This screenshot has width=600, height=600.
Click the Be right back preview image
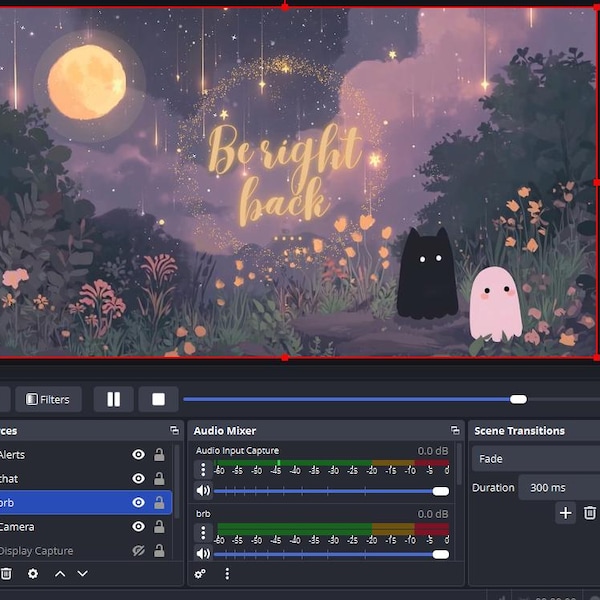click(298, 182)
